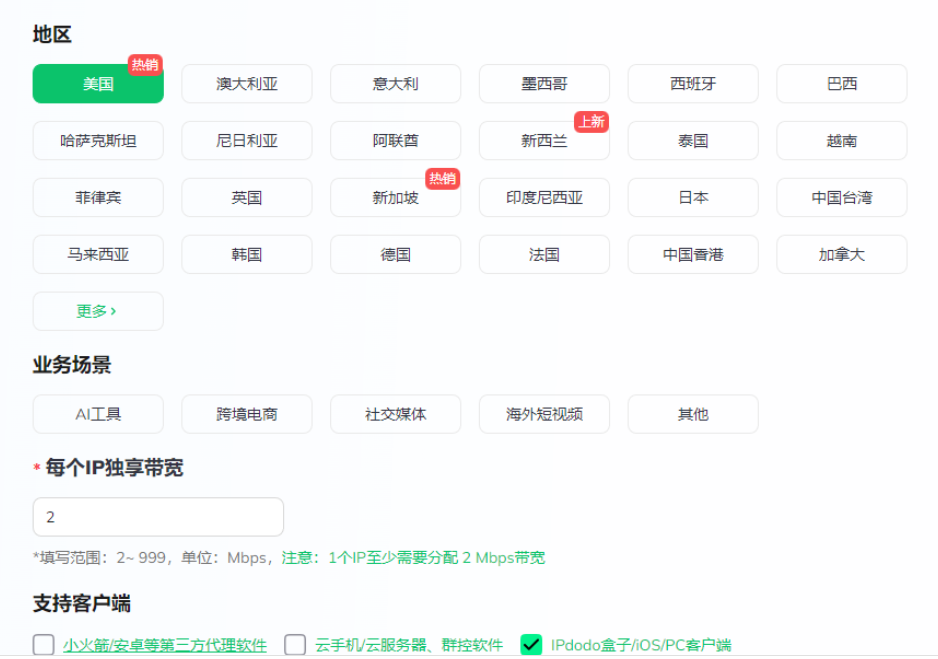Choose 德国 as region
This screenshot has height=659, width=938.
[395, 255]
